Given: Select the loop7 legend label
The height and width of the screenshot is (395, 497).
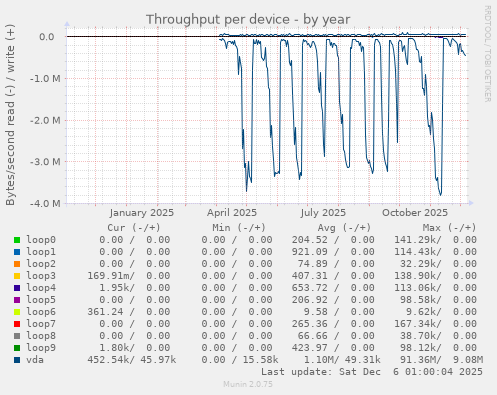Looking at the screenshot, I should click(x=41, y=324).
